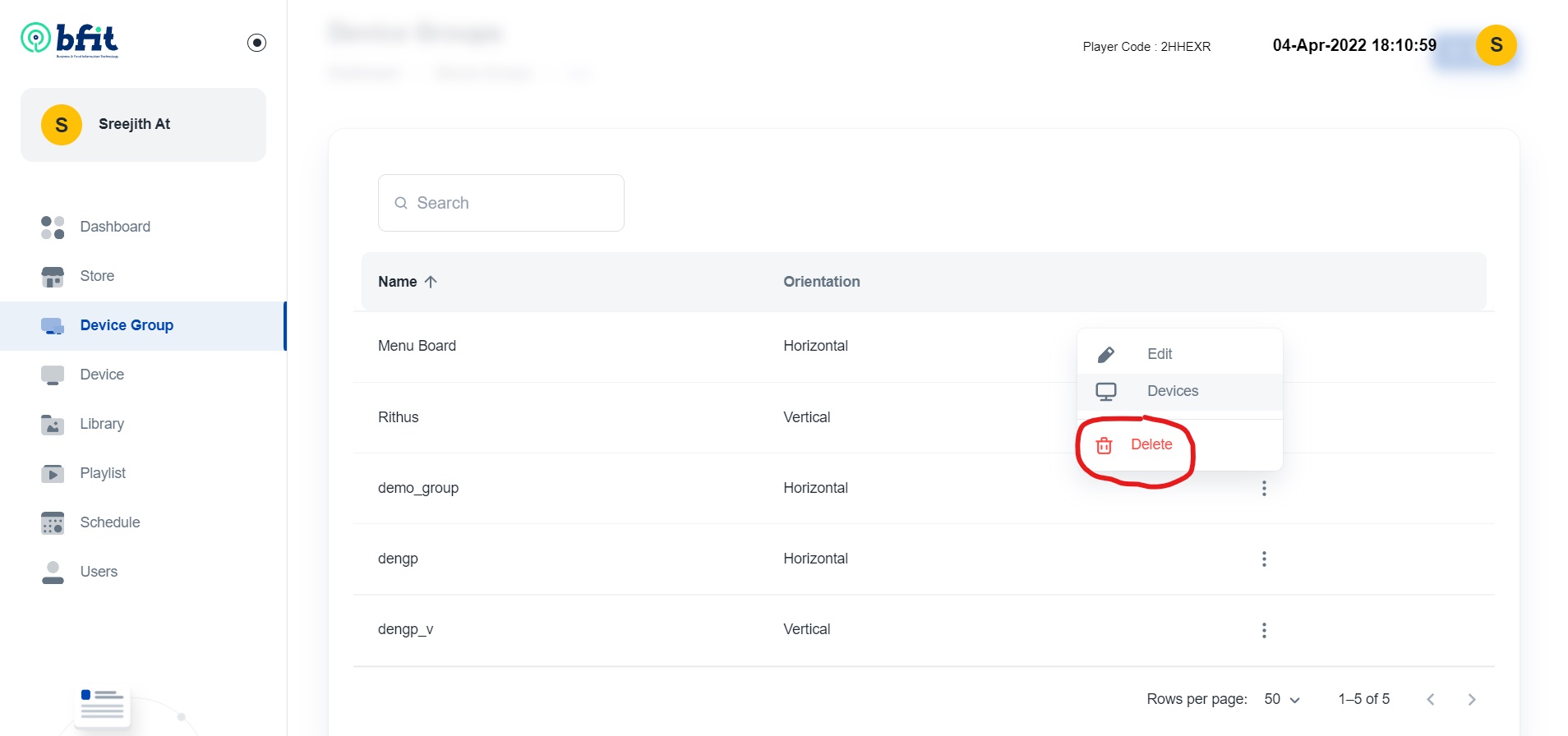Open Dashboard from sidebar
This screenshot has width=1568, height=736.
click(143, 227)
